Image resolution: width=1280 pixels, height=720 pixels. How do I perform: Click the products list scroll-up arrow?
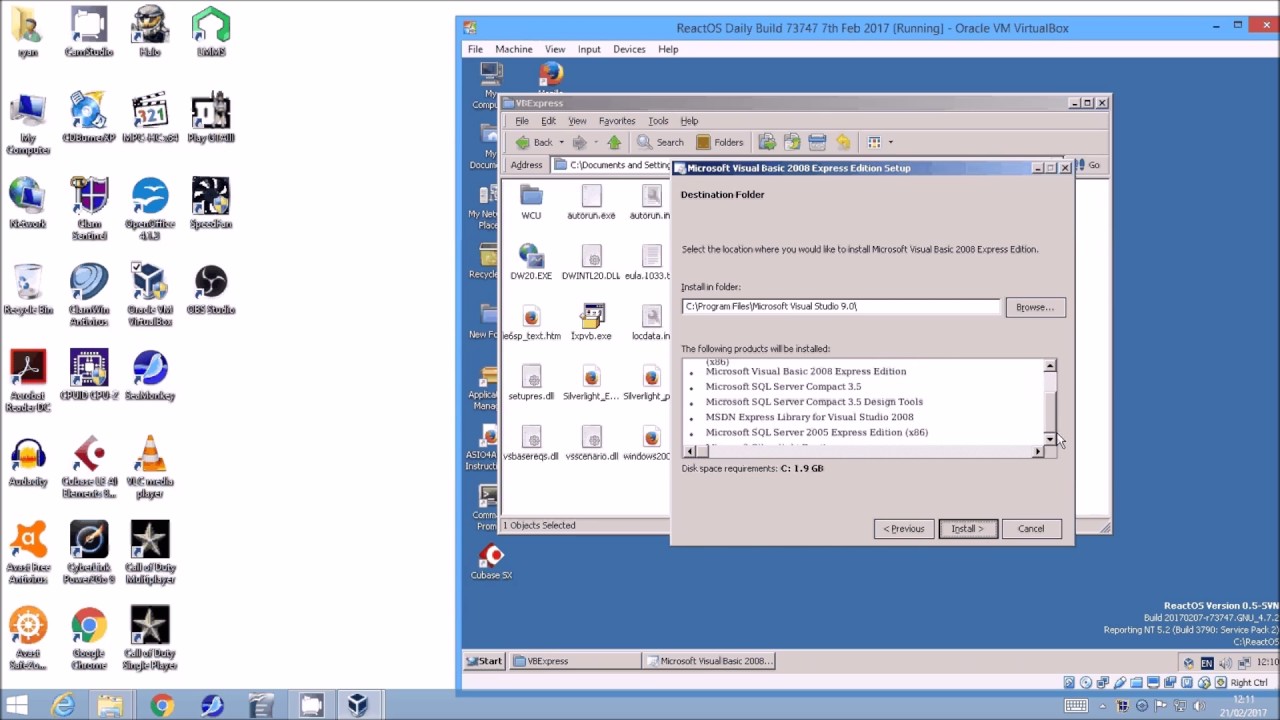[x=1049, y=366]
